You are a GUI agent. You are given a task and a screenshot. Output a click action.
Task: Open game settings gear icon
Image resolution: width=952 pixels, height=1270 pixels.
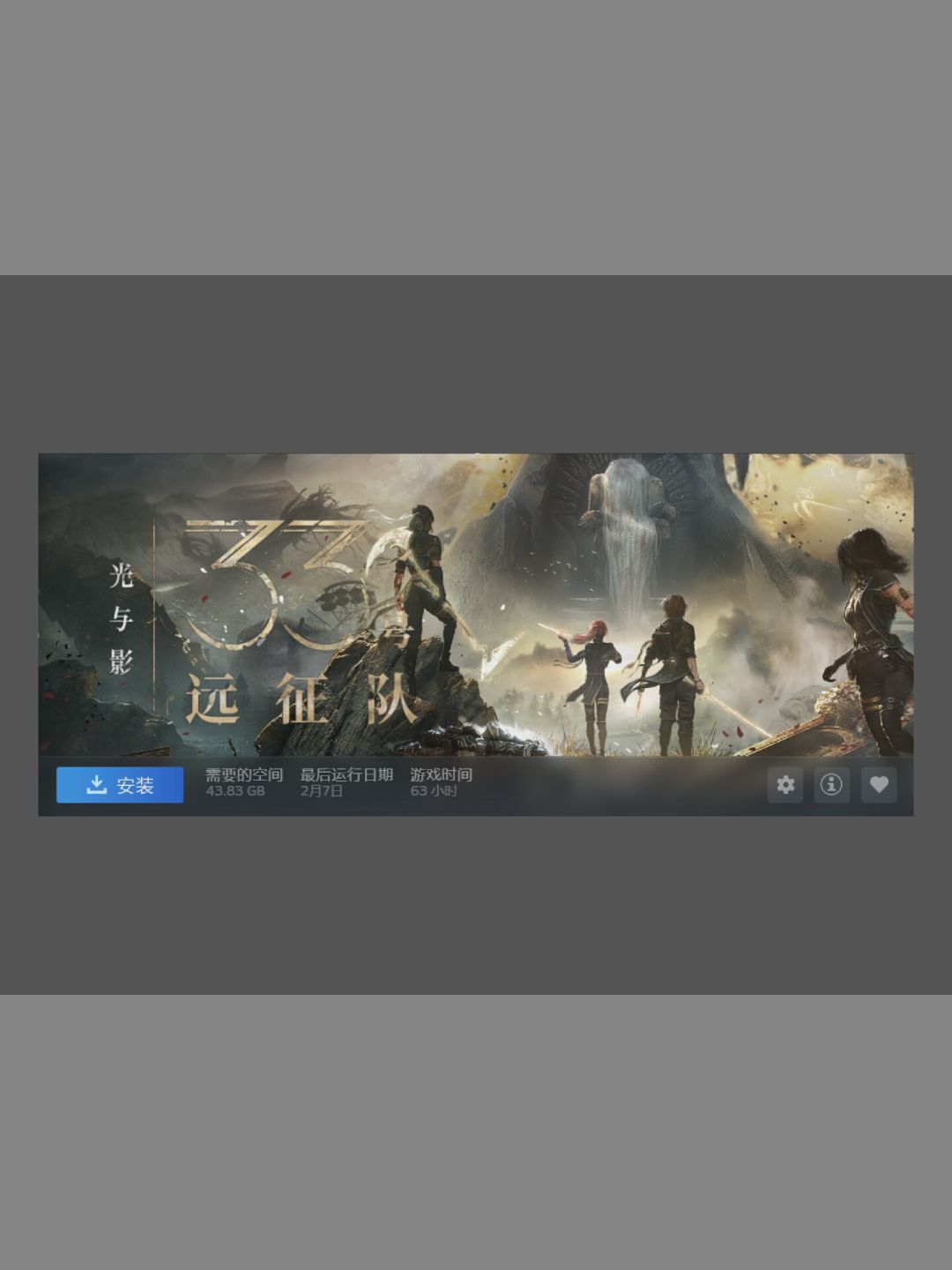785,785
